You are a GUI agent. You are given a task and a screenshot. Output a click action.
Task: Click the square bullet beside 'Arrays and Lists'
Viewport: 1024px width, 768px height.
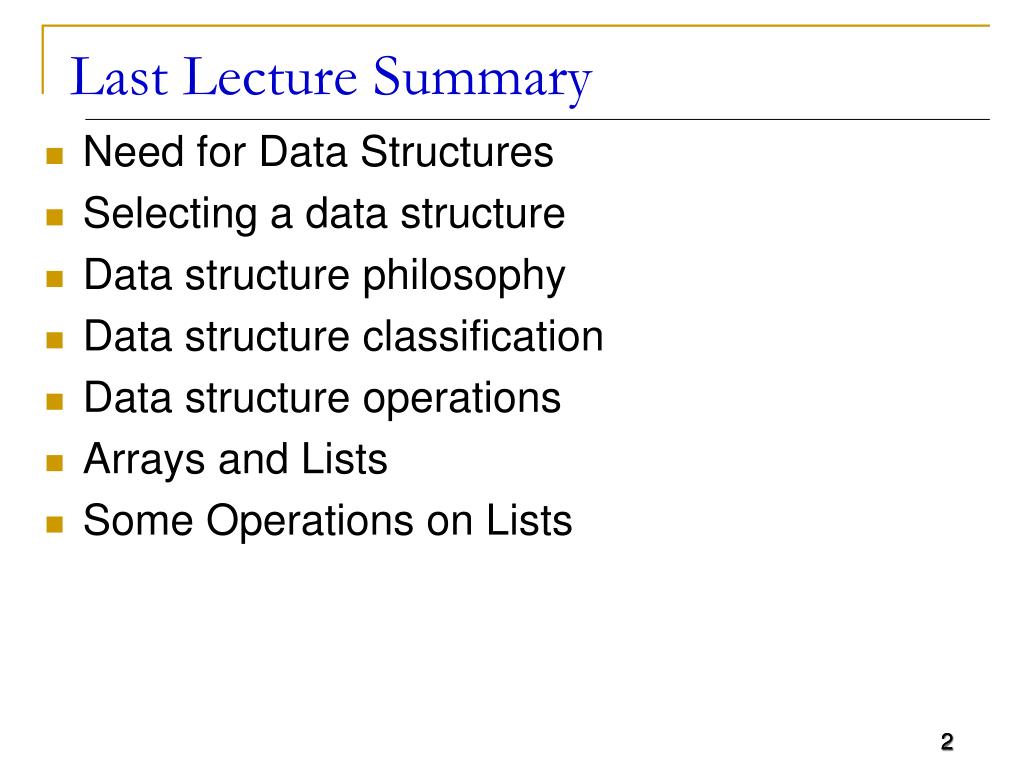pyautogui.click(x=55, y=463)
